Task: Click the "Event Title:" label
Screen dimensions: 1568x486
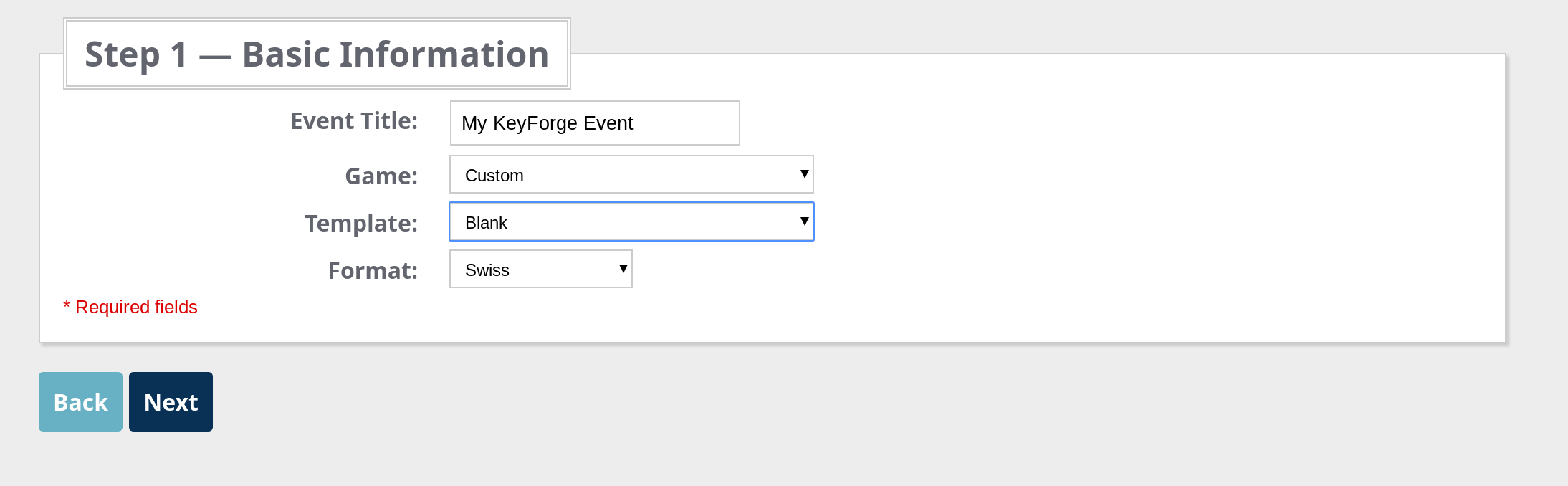Action: point(354,121)
